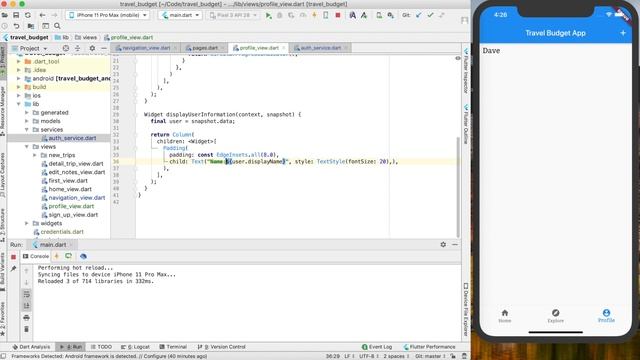Stop the app via red square toolbar icon
The image size is (640, 360).
(338, 15)
